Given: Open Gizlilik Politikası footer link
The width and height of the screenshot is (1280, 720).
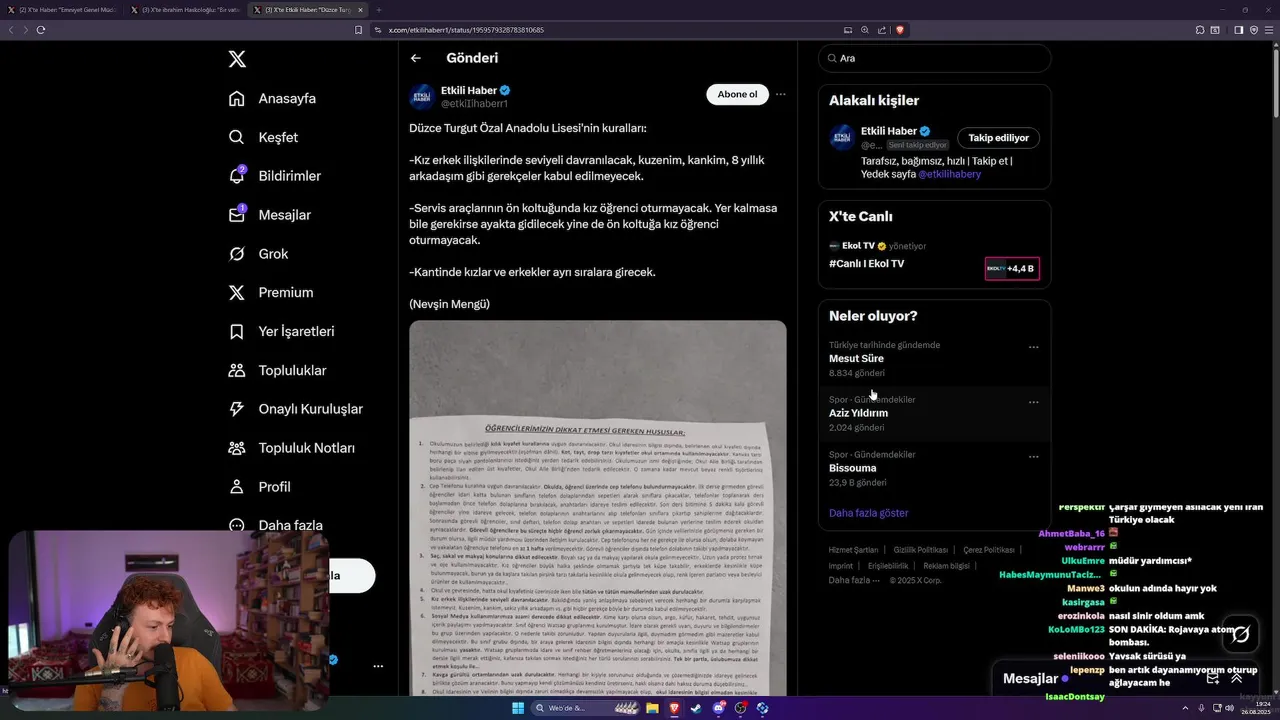Looking at the screenshot, I should pos(921,550).
